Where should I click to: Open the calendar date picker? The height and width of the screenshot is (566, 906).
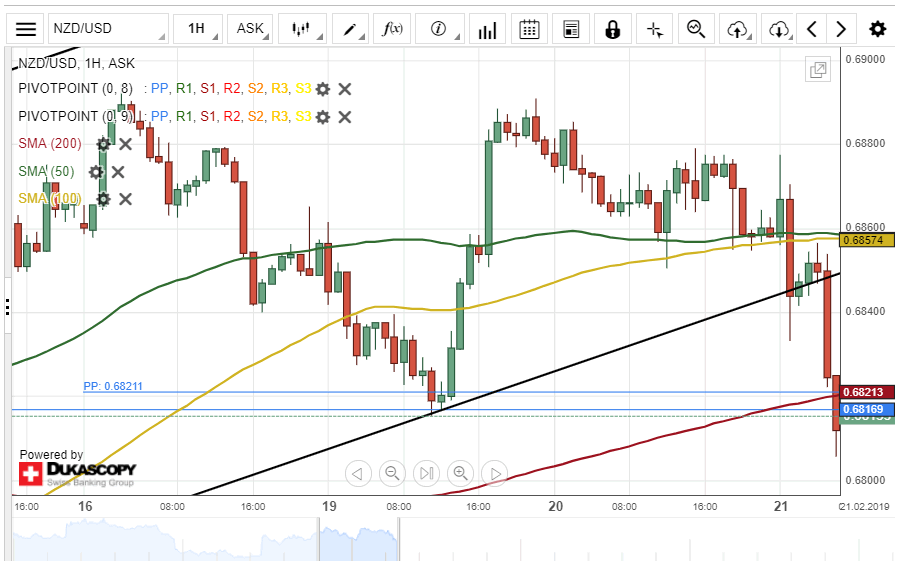(529, 28)
